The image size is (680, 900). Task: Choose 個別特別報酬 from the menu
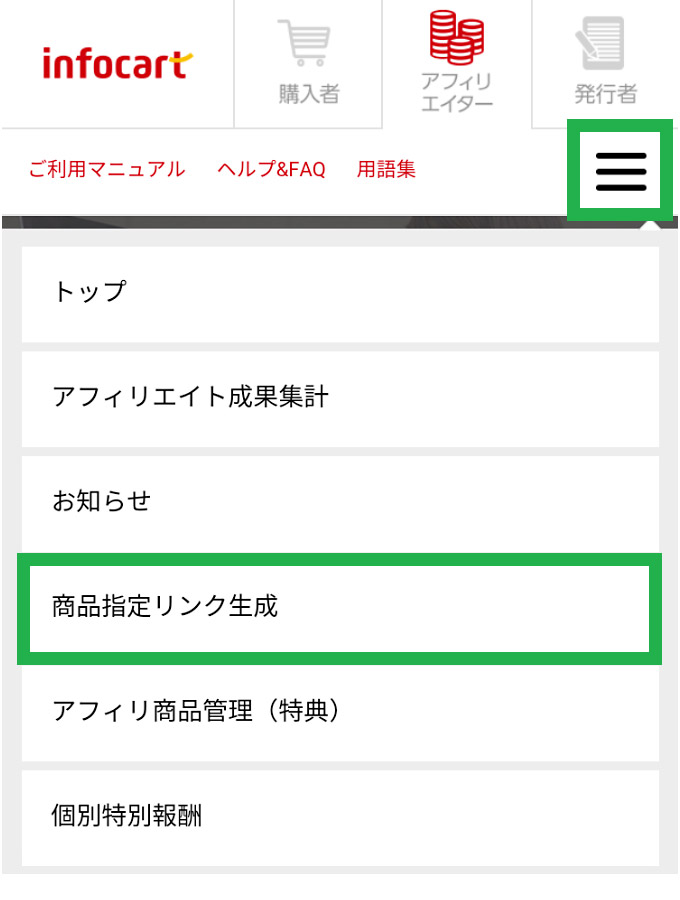pos(340,817)
